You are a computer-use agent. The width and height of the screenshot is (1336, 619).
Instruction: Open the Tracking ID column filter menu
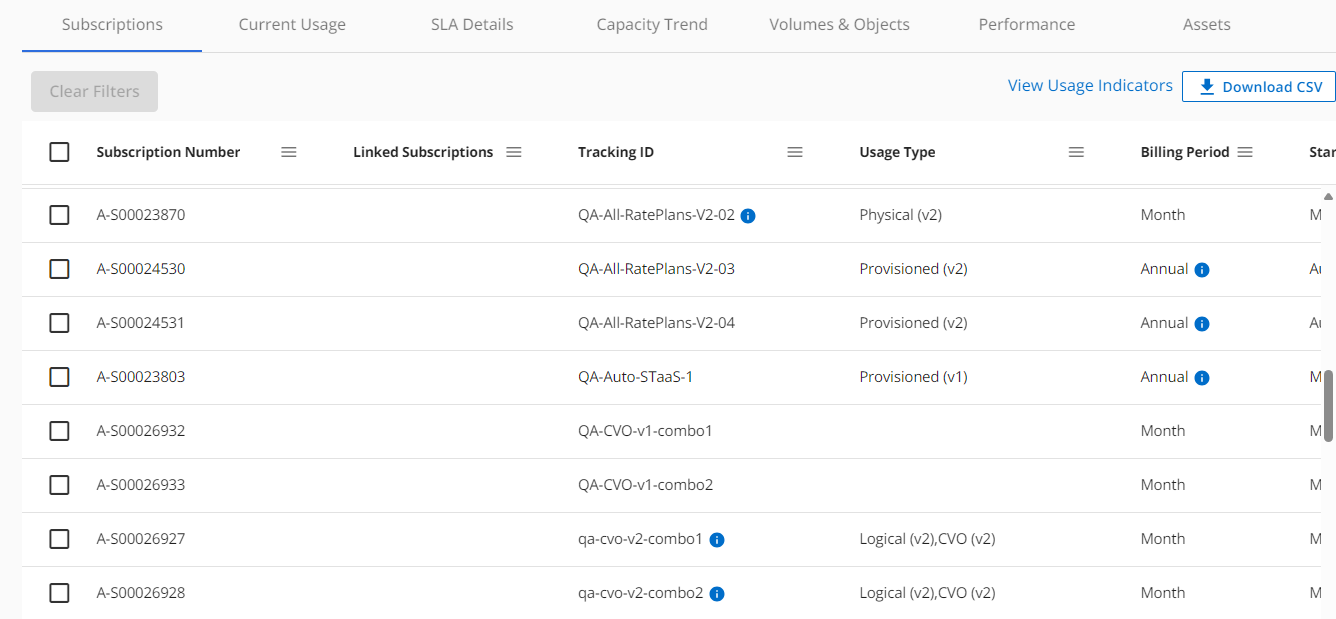click(795, 152)
